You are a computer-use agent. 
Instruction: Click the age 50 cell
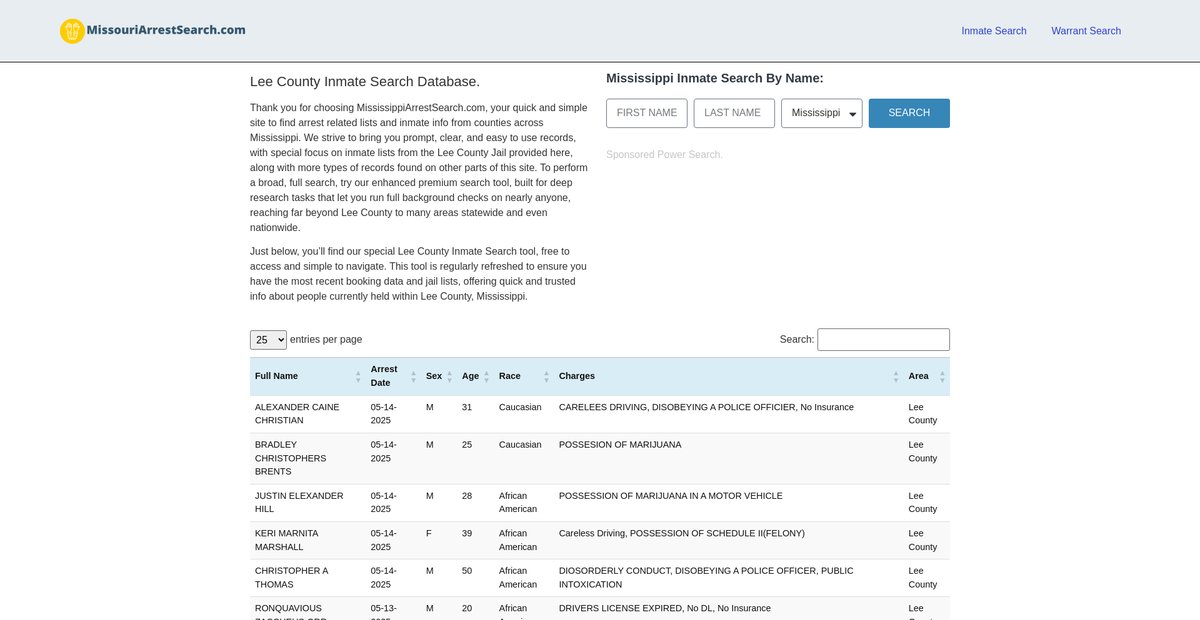click(x=475, y=577)
